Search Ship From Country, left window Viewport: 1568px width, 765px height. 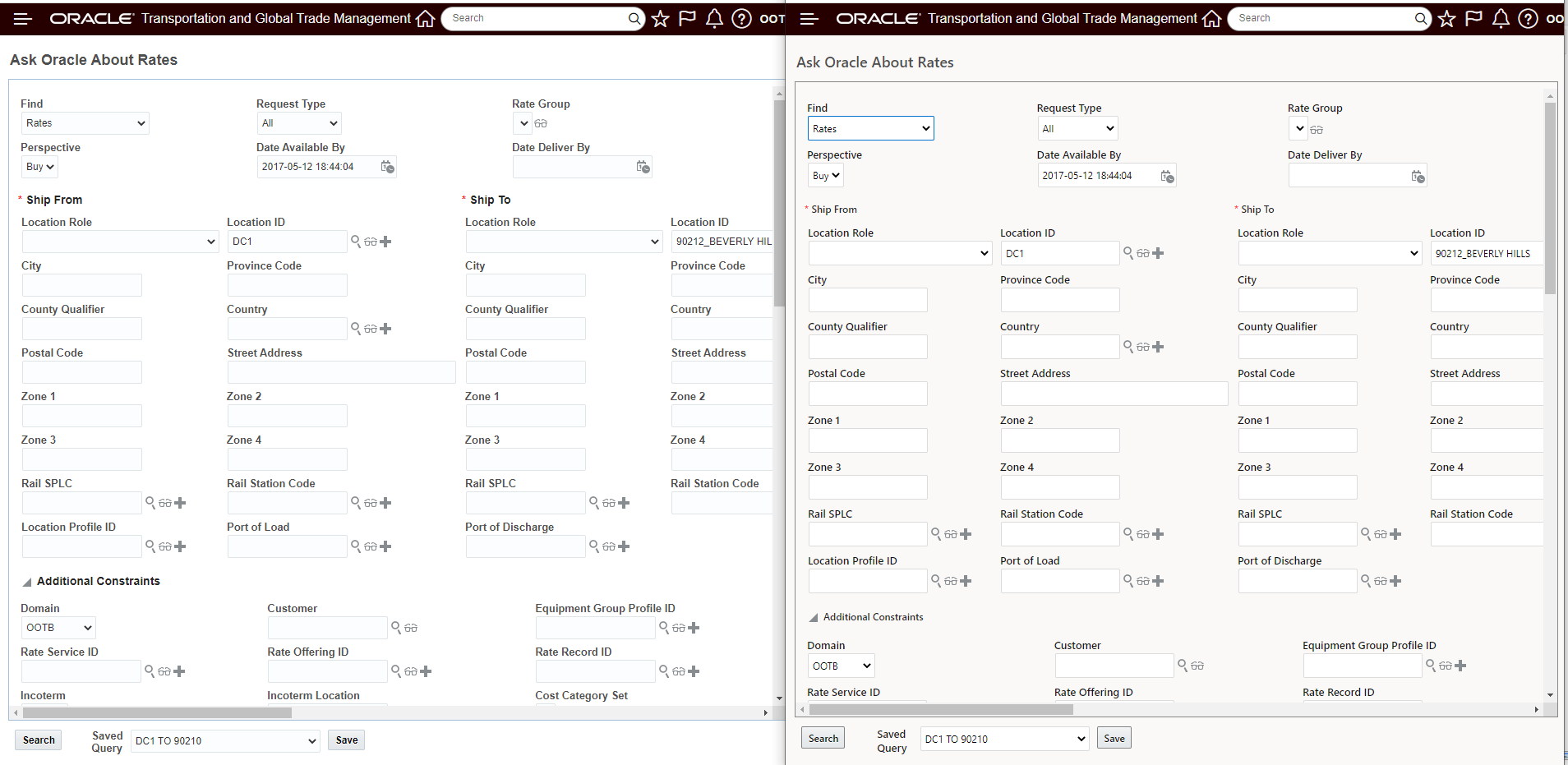(356, 328)
